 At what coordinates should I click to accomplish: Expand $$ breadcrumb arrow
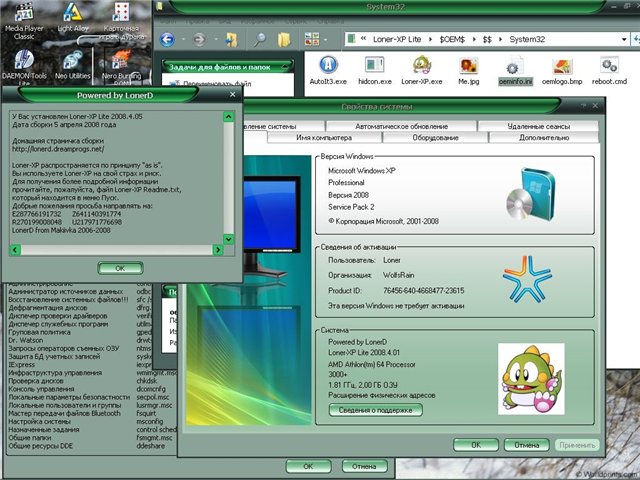click(x=500, y=40)
